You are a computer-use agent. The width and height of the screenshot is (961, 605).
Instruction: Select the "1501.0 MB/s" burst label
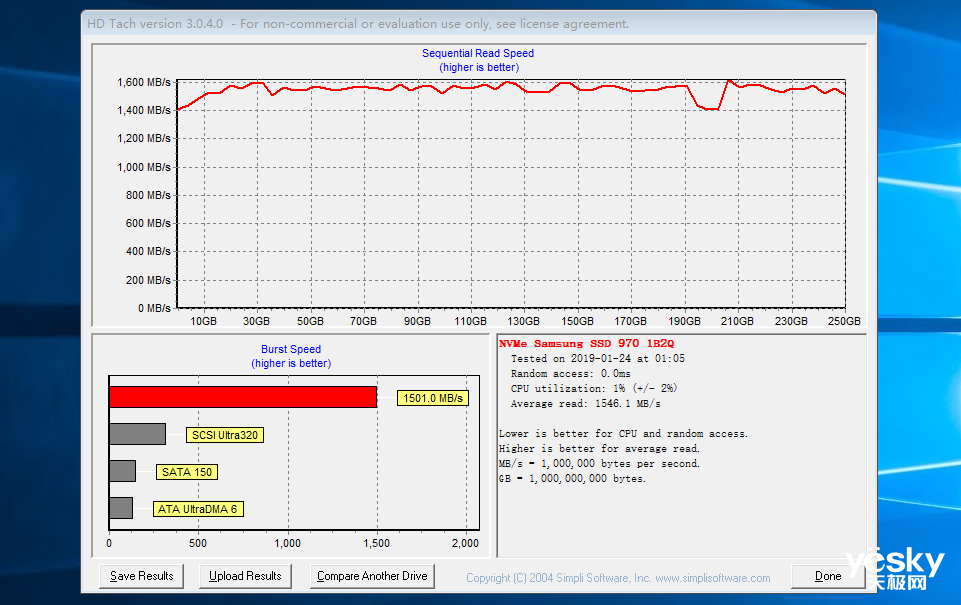[433, 398]
